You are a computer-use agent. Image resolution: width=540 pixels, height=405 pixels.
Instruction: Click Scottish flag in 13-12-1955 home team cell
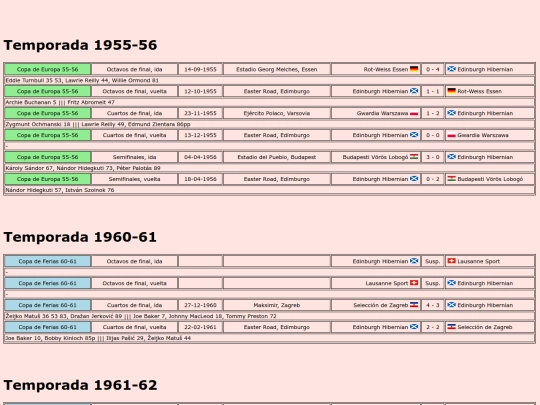pos(414,135)
